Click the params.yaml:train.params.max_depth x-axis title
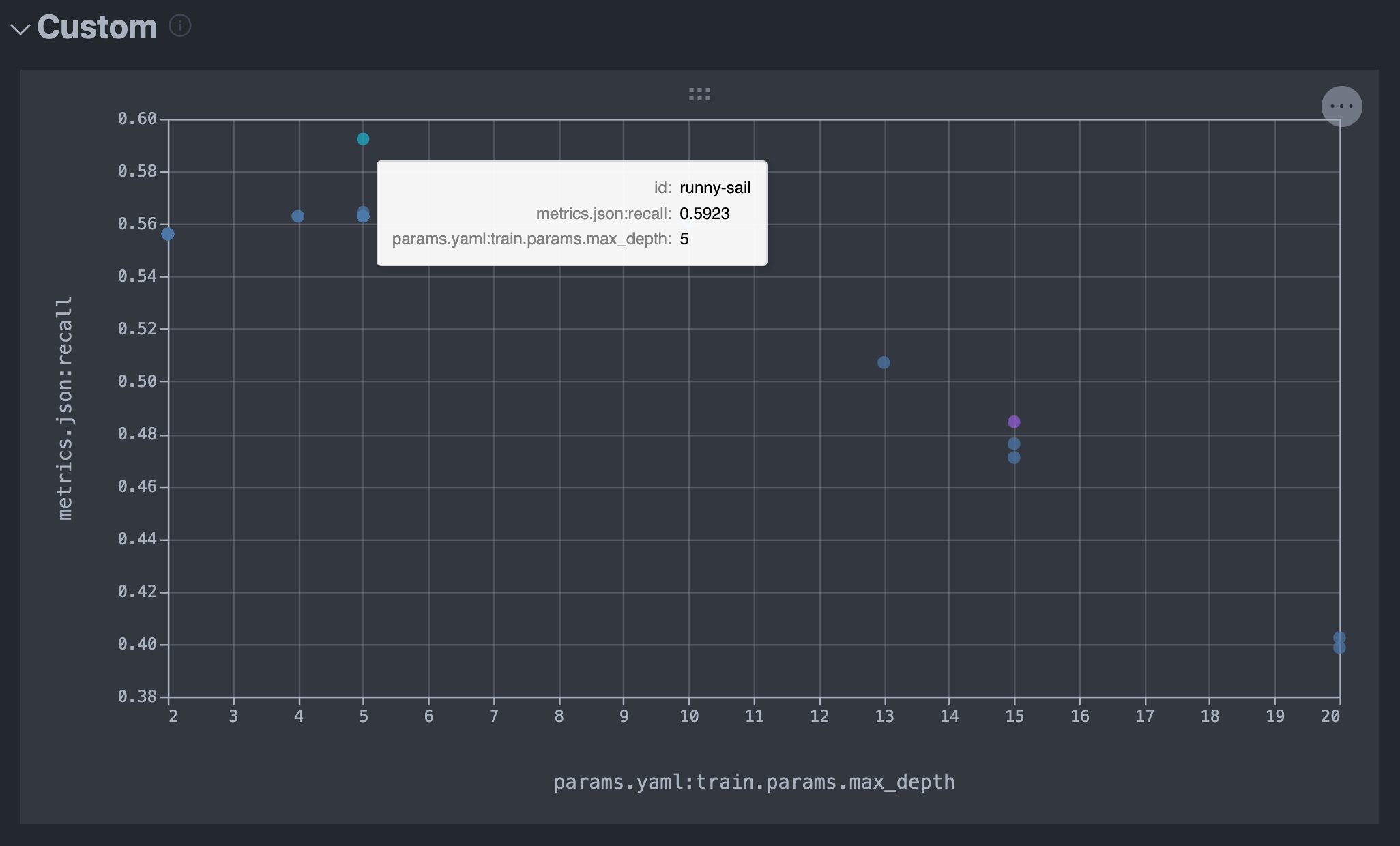The width and height of the screenshot is (1400, 846). (x=754, y=782)
